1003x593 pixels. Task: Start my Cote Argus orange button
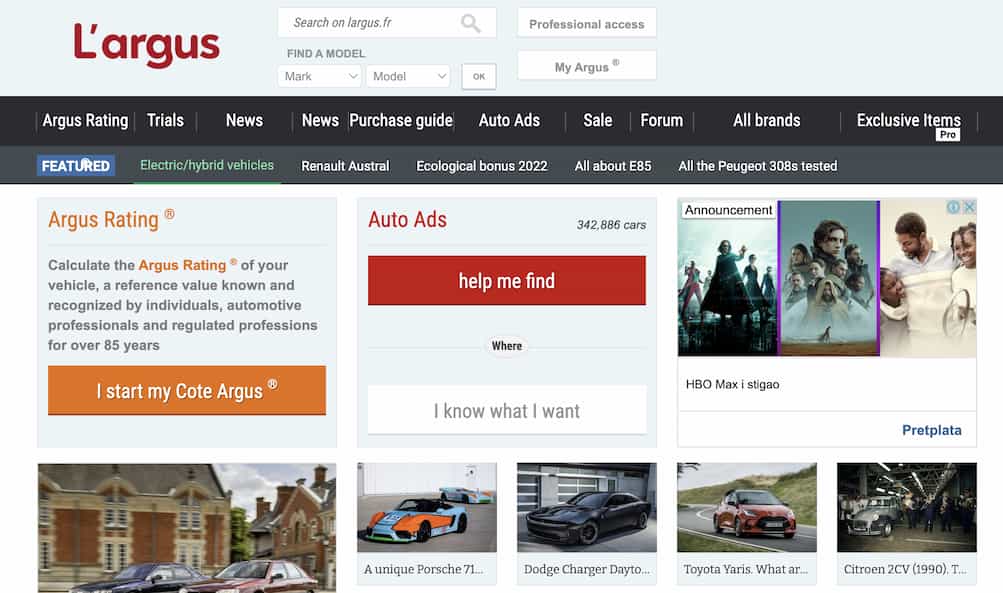click(x=187, y=390)
